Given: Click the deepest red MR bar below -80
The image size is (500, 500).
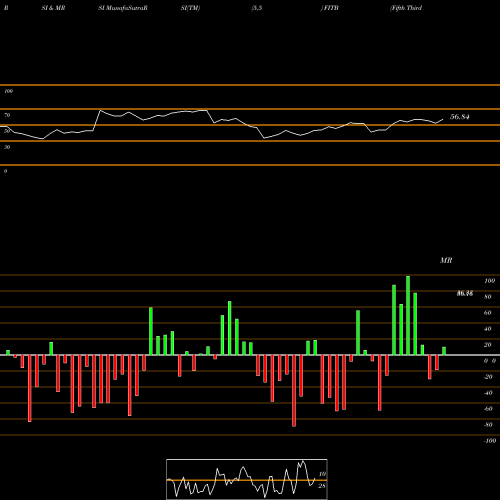Looking at the screenshot, I should pos(294,391).
